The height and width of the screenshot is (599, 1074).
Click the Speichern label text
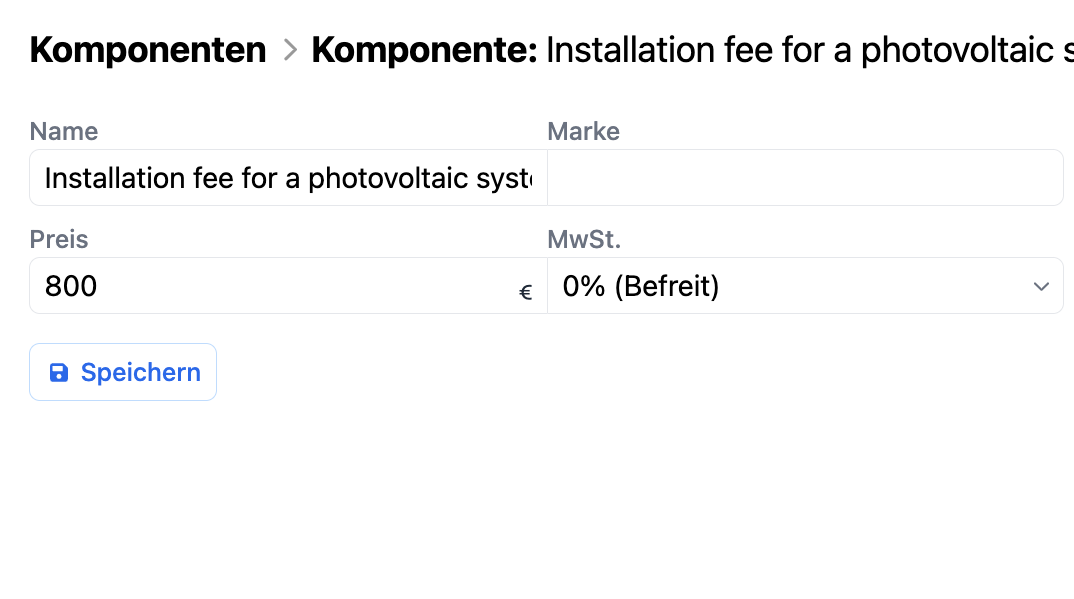[x=141, y=373]
